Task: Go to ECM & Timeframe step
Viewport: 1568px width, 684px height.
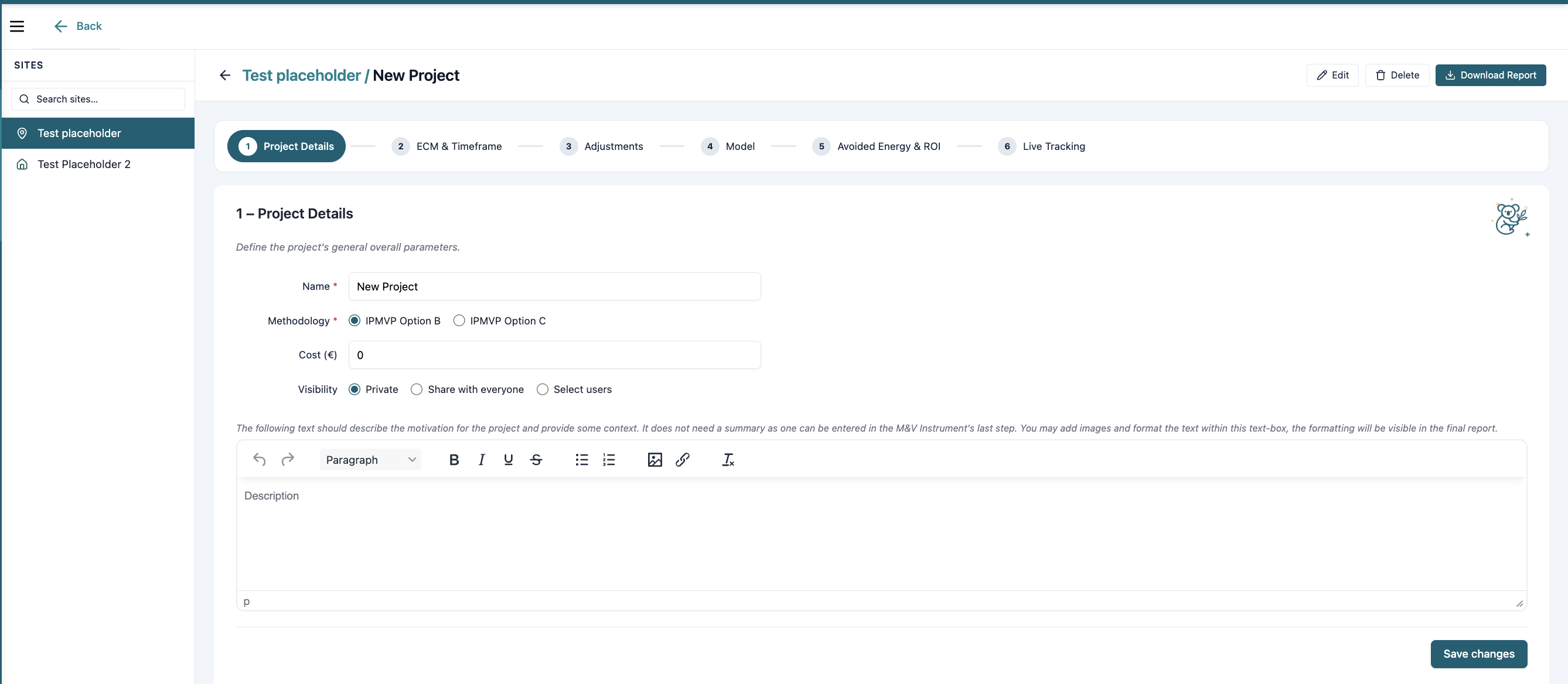Action: (446, 146)
